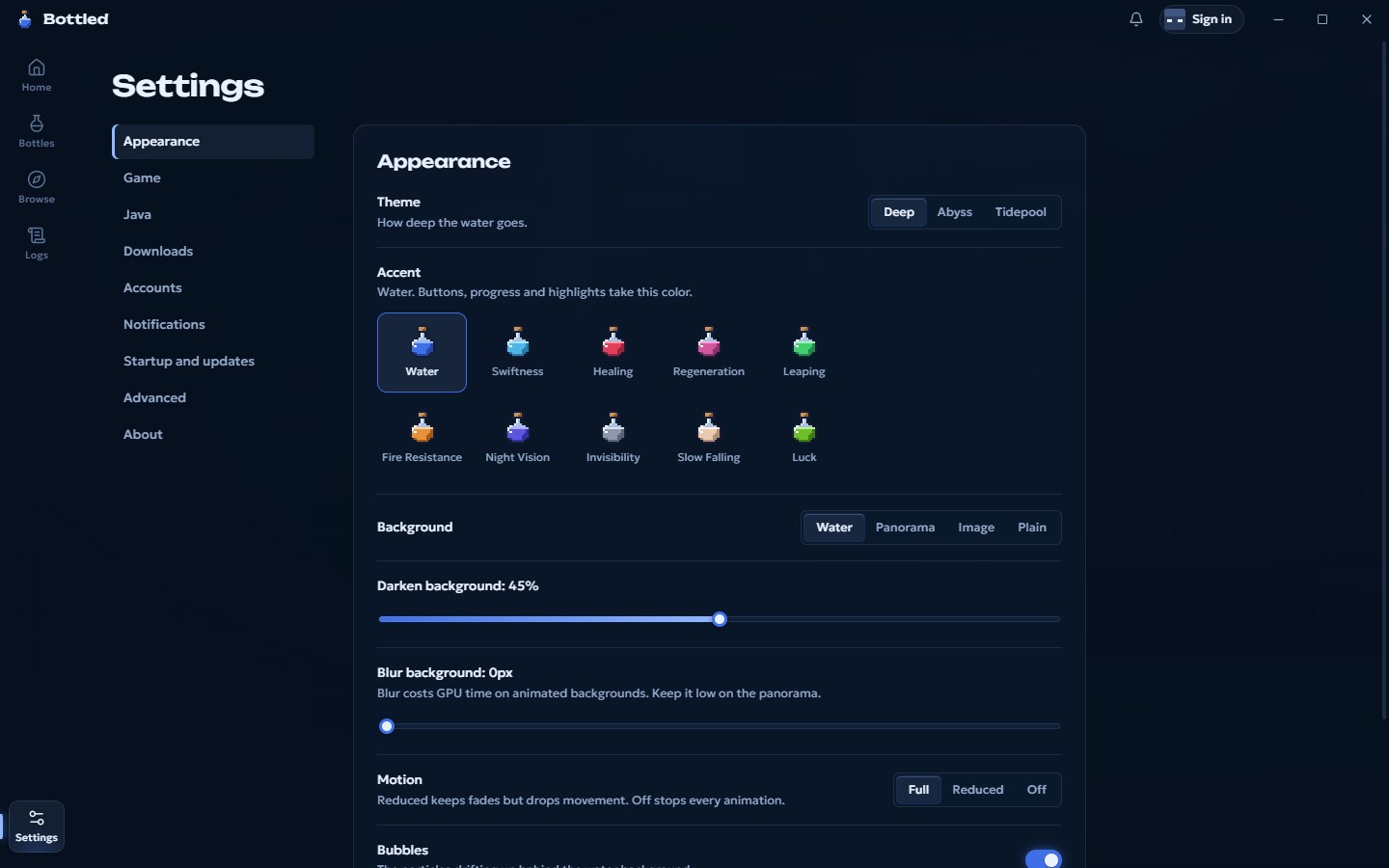The height and width of the screenshot is (868, 1389).
Task: Click the "How deep the water goes." text
Action: tap(452, 223)
